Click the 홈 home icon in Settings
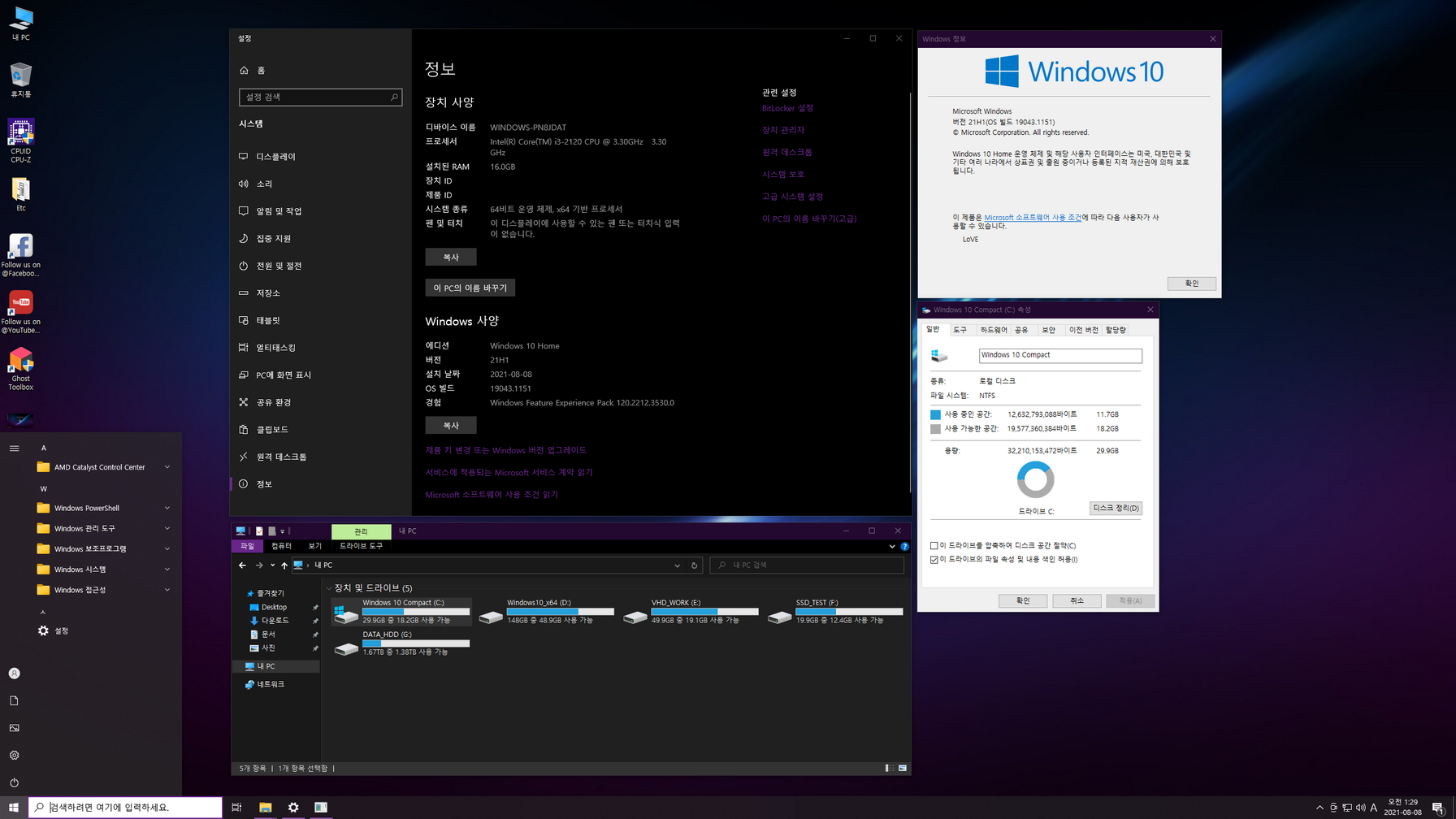The width and height of the screenshot is (1456, 819). coord(244,71)
